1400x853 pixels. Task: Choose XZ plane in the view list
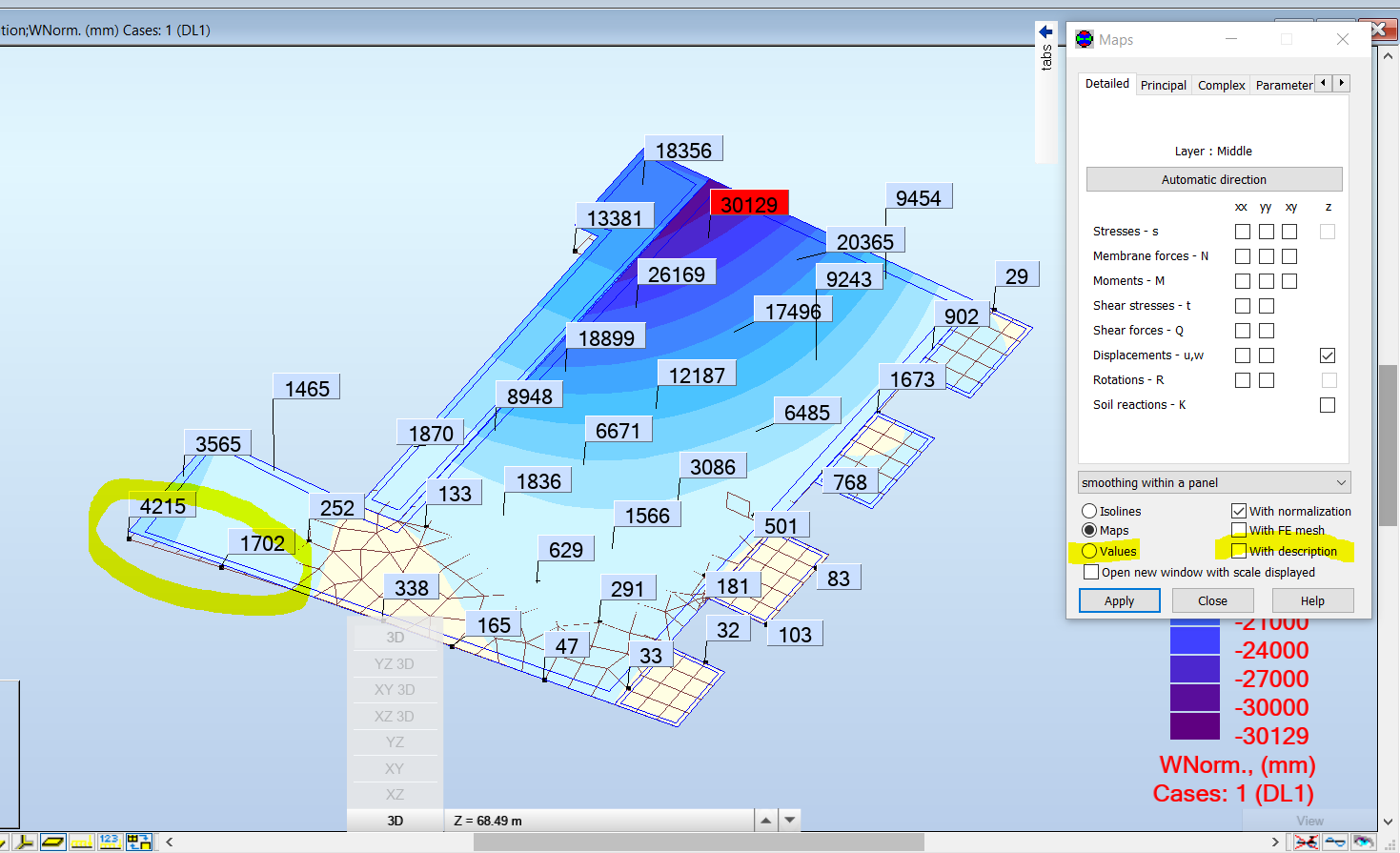tap(395, 794)
